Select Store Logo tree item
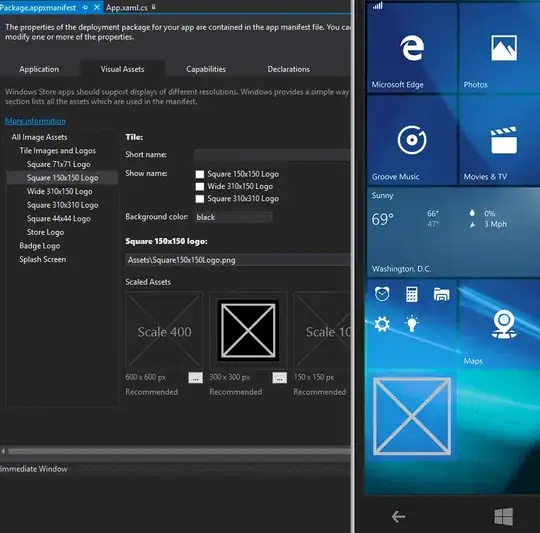Screen dimensions: 540x533 (x=45, y=232)
